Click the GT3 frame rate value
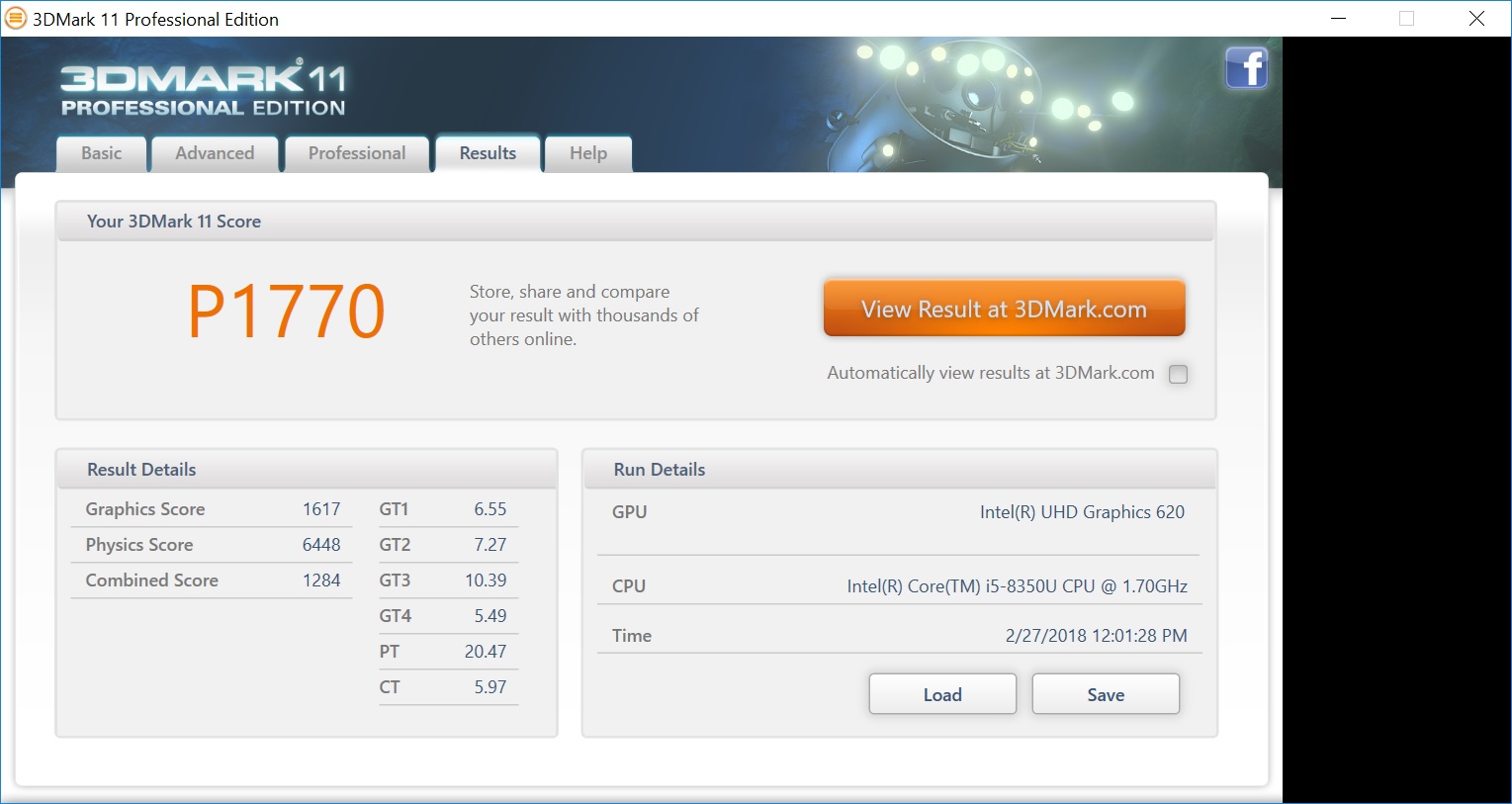Image resolution: width=1512 pixels, height=804 pixels. [x=486, y=581]
